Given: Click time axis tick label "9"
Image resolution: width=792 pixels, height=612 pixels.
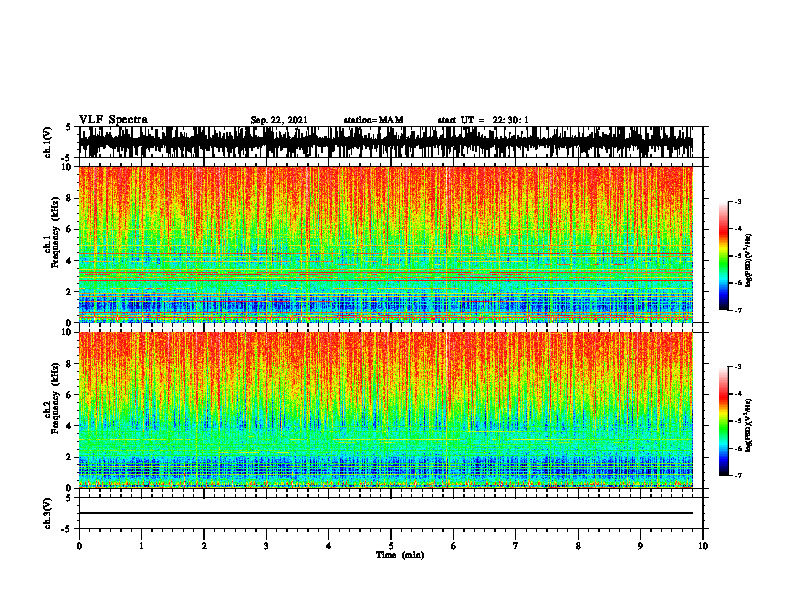Looking at the screenshot, I should pyautogui.click(x=640, y=546).
